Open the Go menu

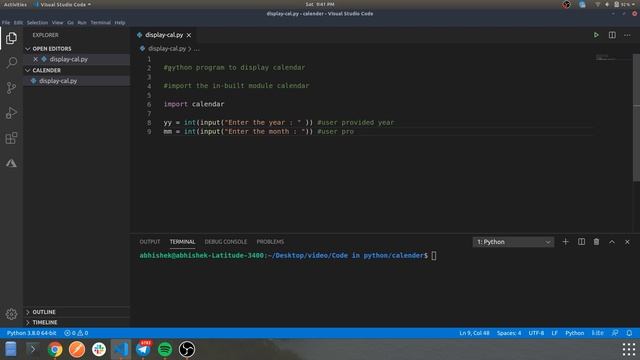pos(71,23)
